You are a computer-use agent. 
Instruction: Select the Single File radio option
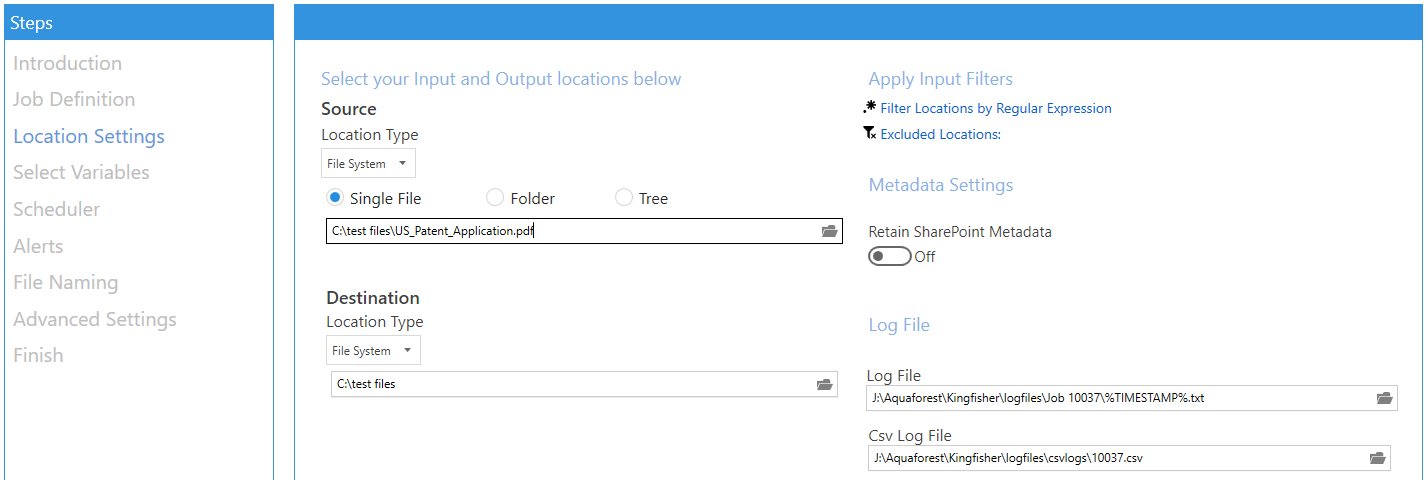point(335,198)
